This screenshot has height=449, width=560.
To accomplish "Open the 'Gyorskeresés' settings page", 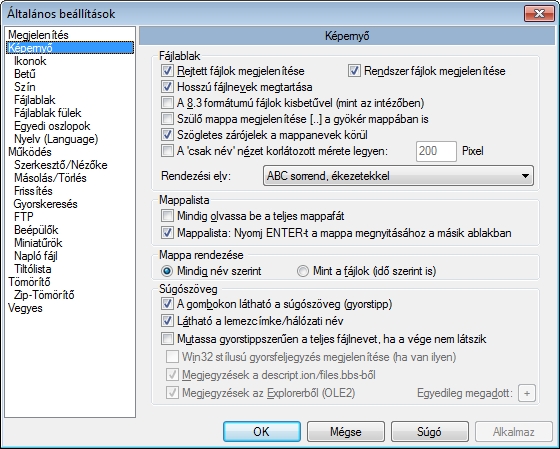I will click(45, 204).
